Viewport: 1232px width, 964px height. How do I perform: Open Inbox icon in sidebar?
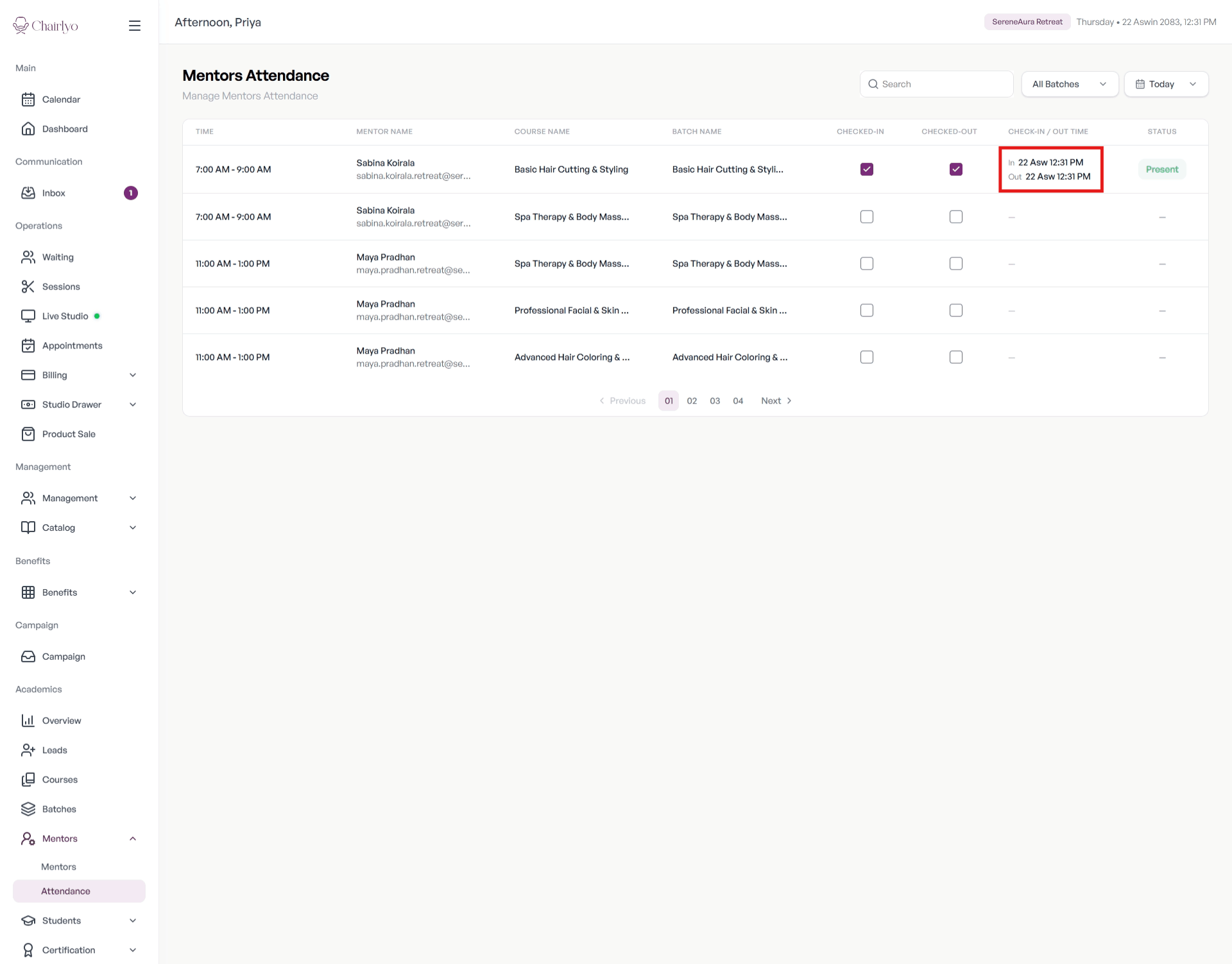tap(28, 193)
